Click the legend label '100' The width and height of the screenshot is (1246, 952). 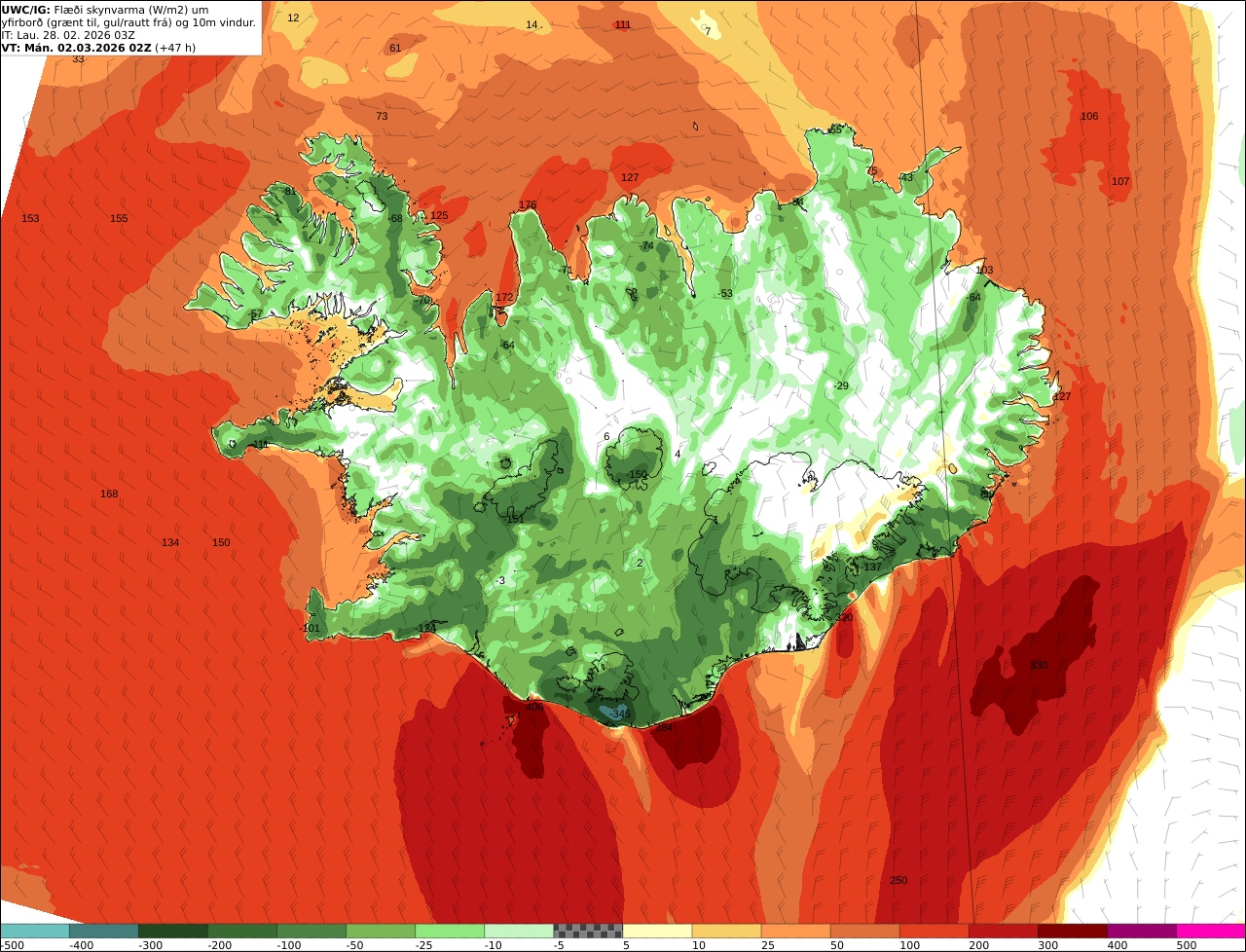click(x=910, y=944)
